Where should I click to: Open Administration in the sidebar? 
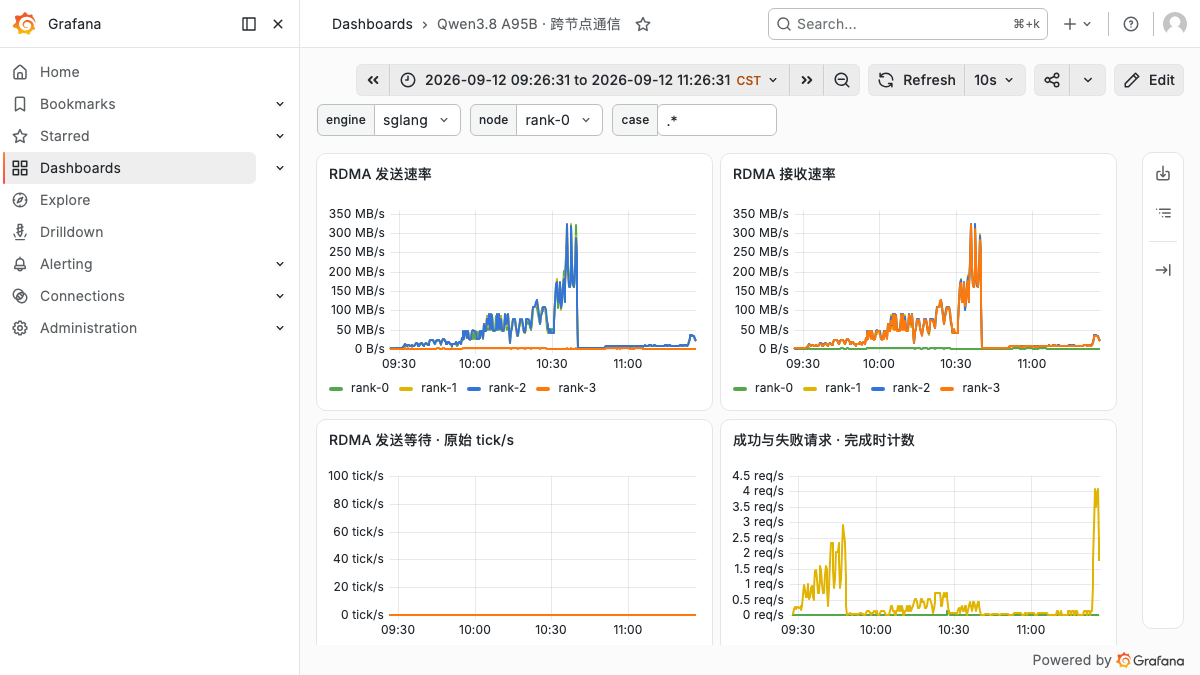[x=88, y=328]
